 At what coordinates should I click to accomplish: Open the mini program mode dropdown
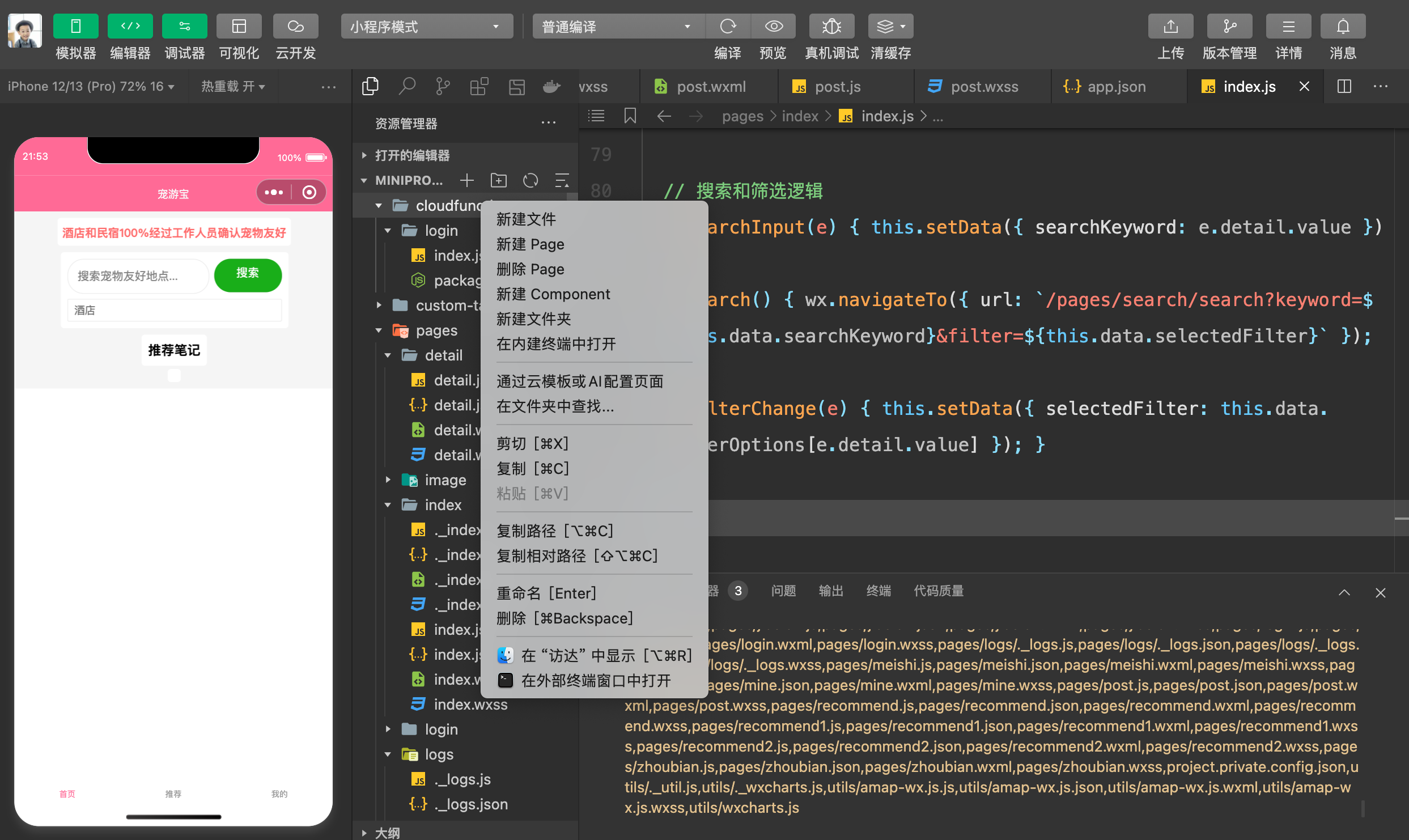[x=426, y=26]
